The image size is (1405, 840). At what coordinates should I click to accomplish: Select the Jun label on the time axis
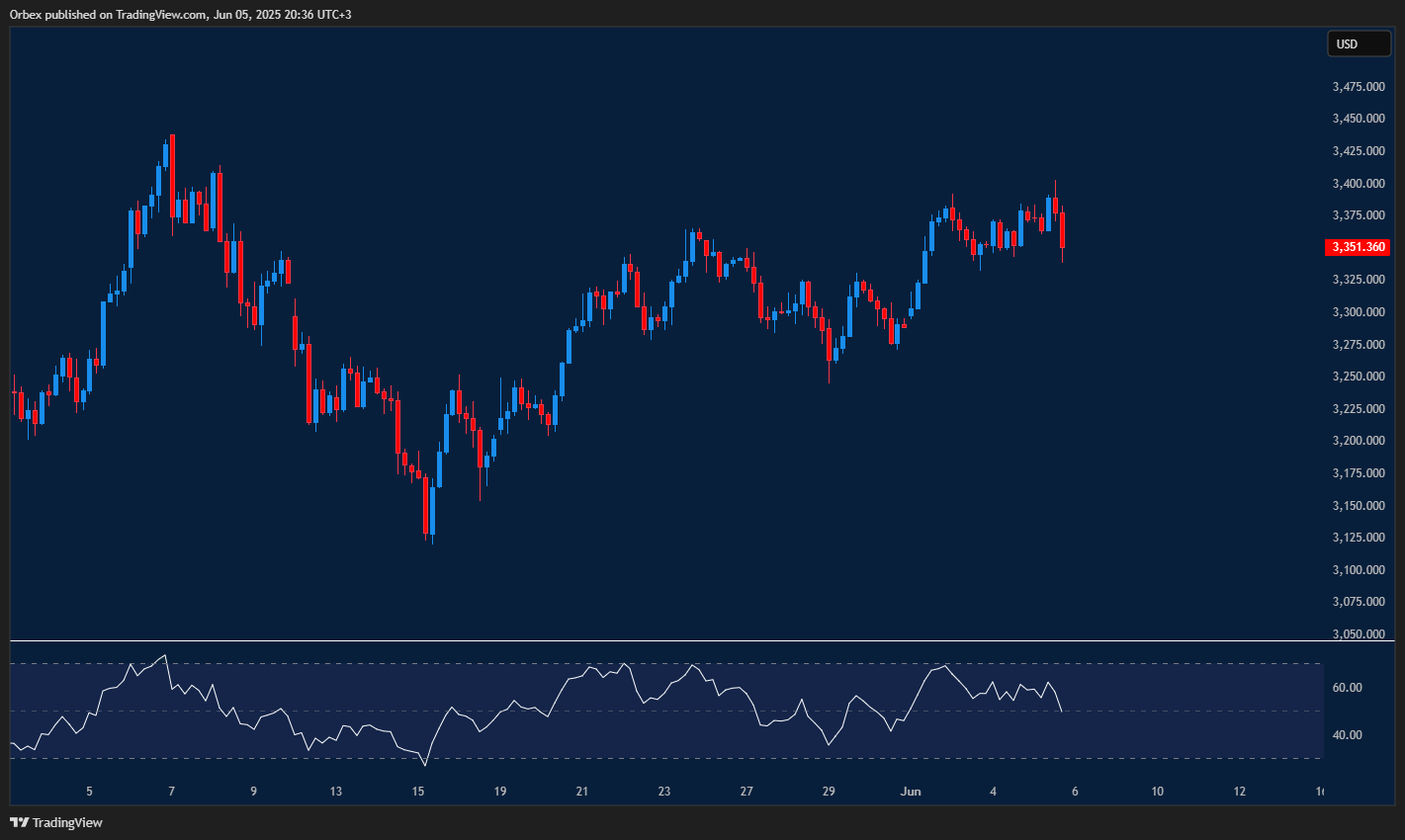(911, 791)
